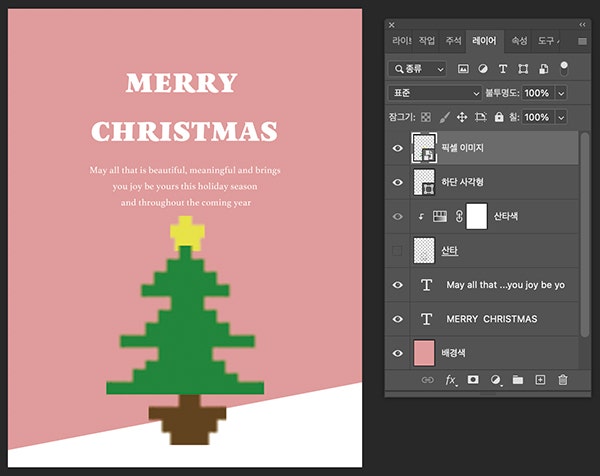Filter layers by text type
The width and height of the screenshot is (600, 476).
(x=503, y=69)
